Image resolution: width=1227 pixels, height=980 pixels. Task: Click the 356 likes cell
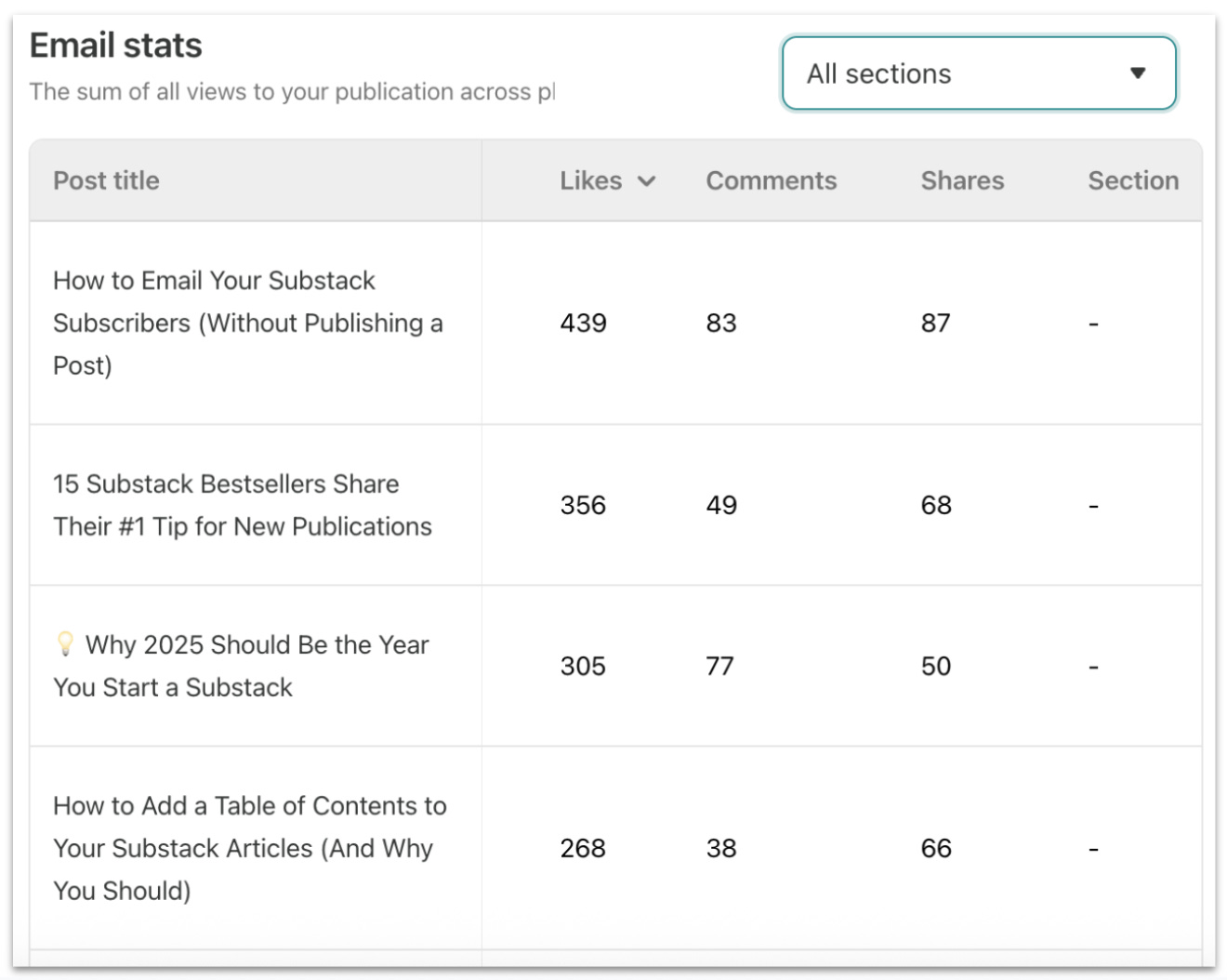pos(583,505)
